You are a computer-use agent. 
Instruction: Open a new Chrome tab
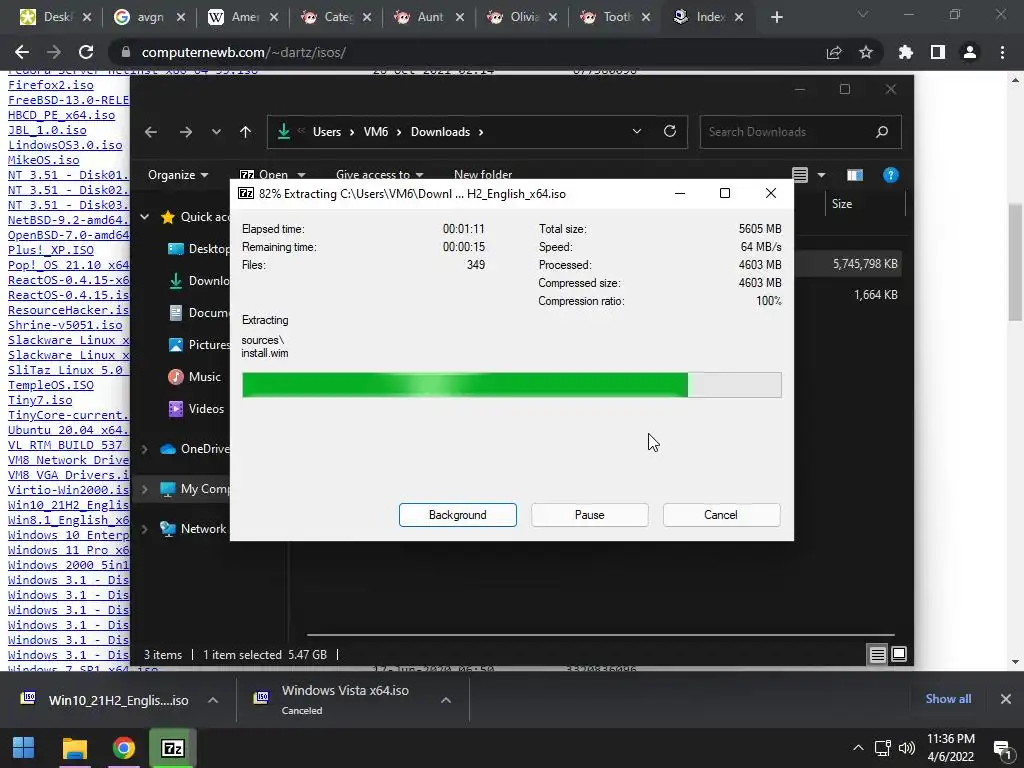click(x=776, y=17)
